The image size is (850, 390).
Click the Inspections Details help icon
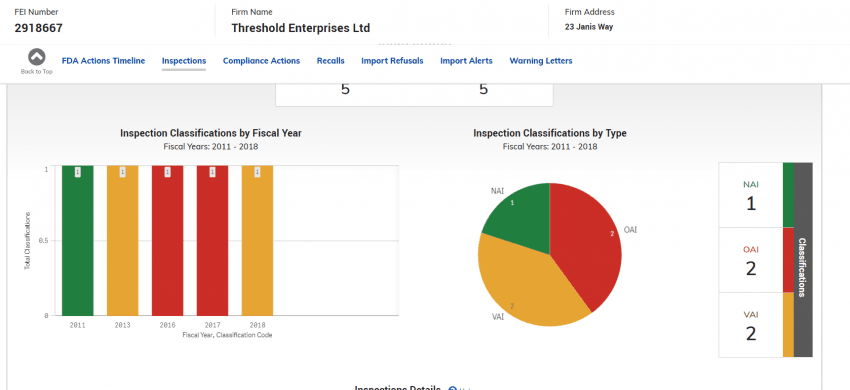453,388
